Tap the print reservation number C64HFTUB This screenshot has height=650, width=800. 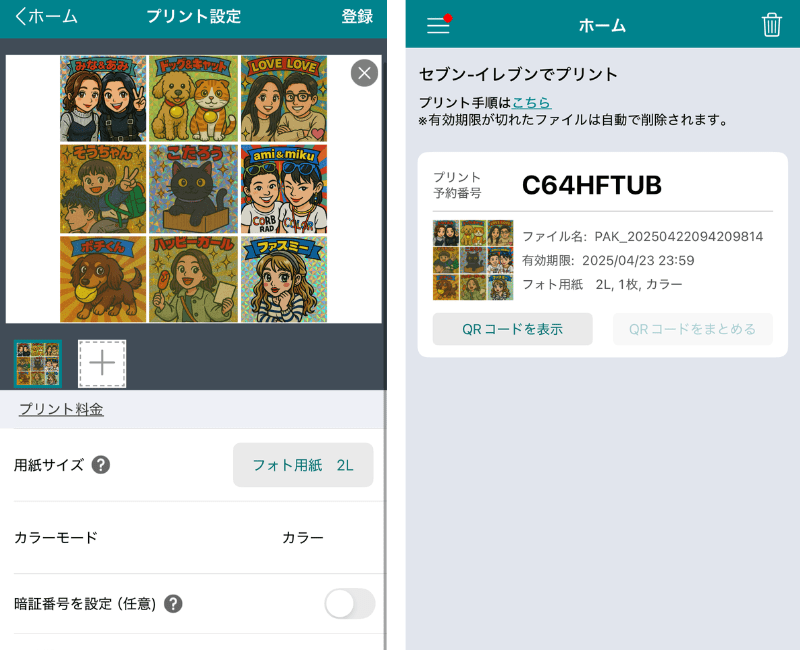point(592,185)
